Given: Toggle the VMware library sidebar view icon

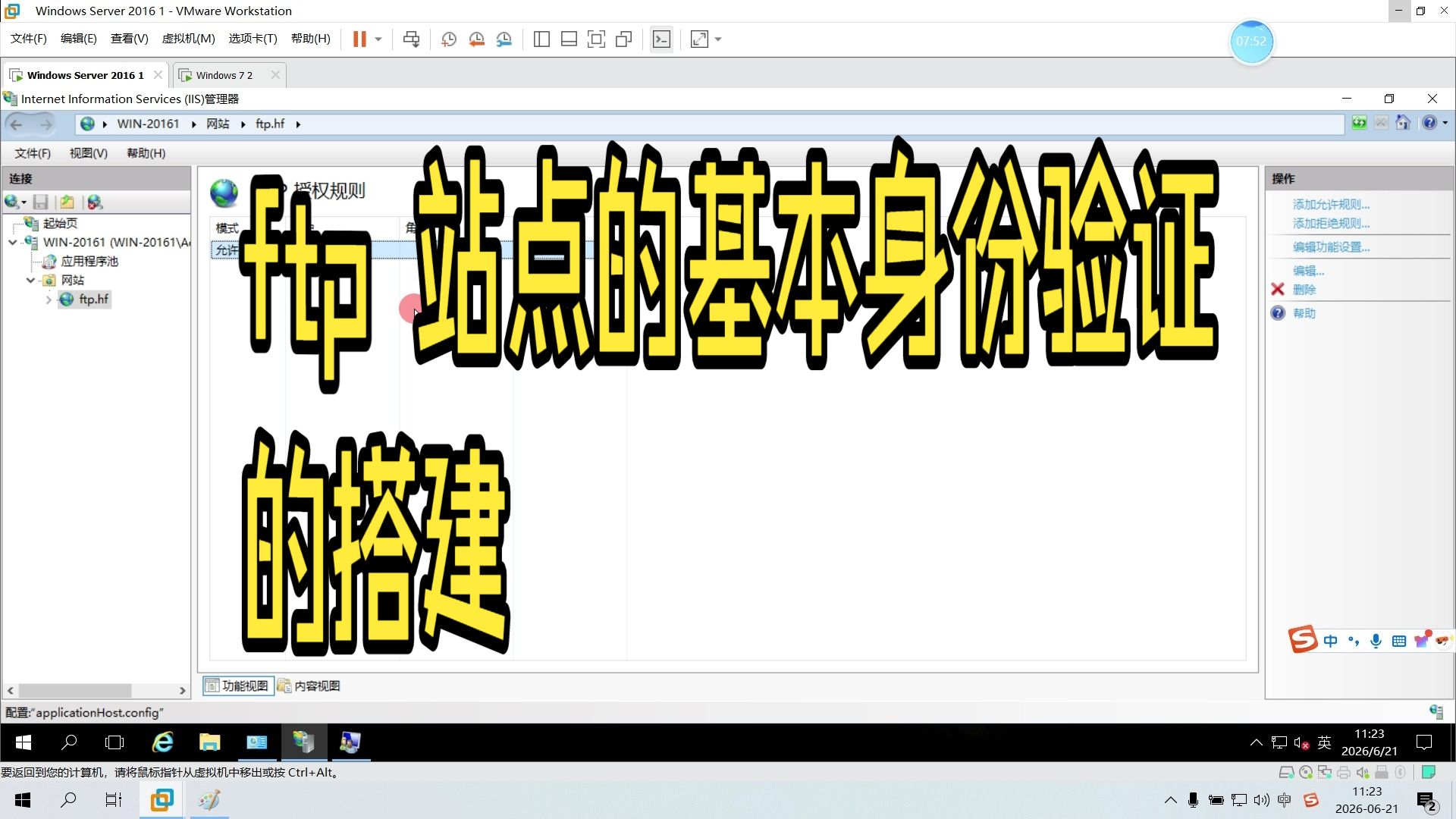Looking at the screenshot, I should click(541, 39).
